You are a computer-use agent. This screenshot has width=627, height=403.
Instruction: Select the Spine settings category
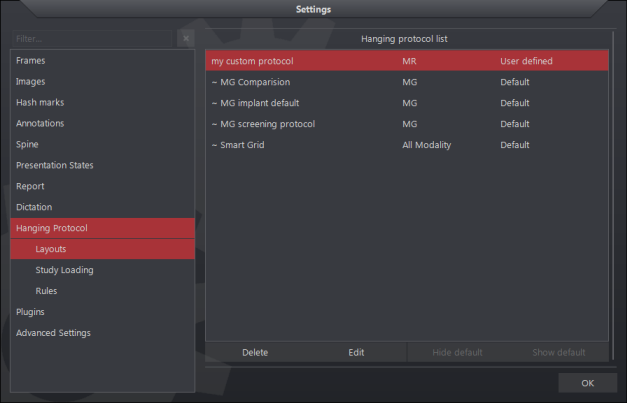point(28,144)
